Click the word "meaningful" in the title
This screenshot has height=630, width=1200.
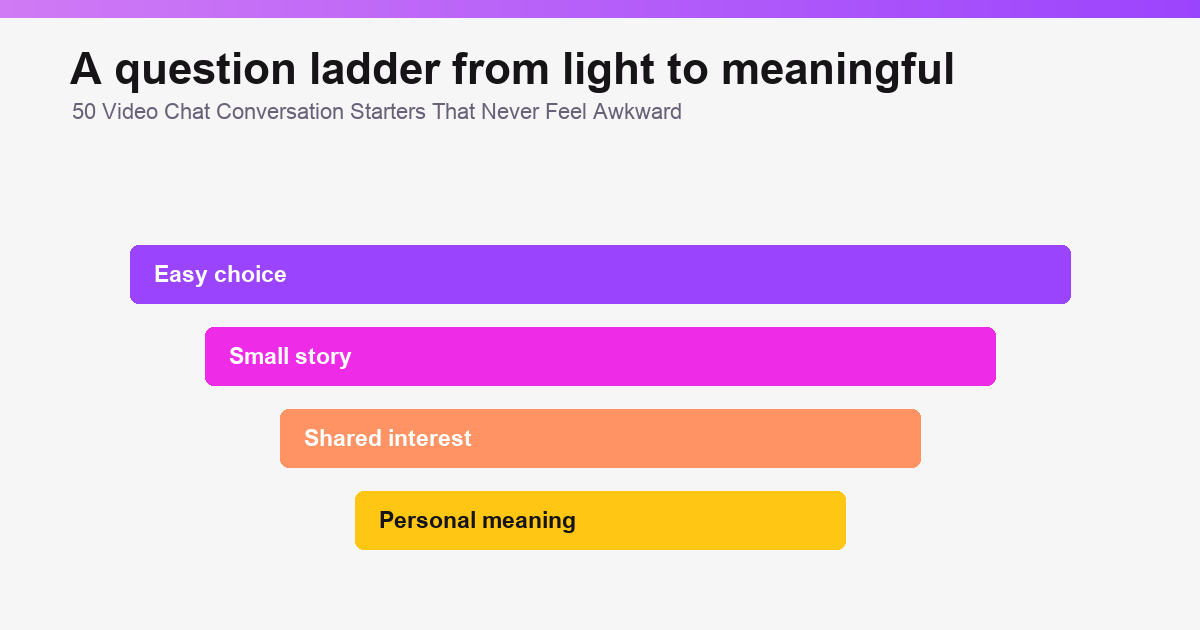(838, 70)
